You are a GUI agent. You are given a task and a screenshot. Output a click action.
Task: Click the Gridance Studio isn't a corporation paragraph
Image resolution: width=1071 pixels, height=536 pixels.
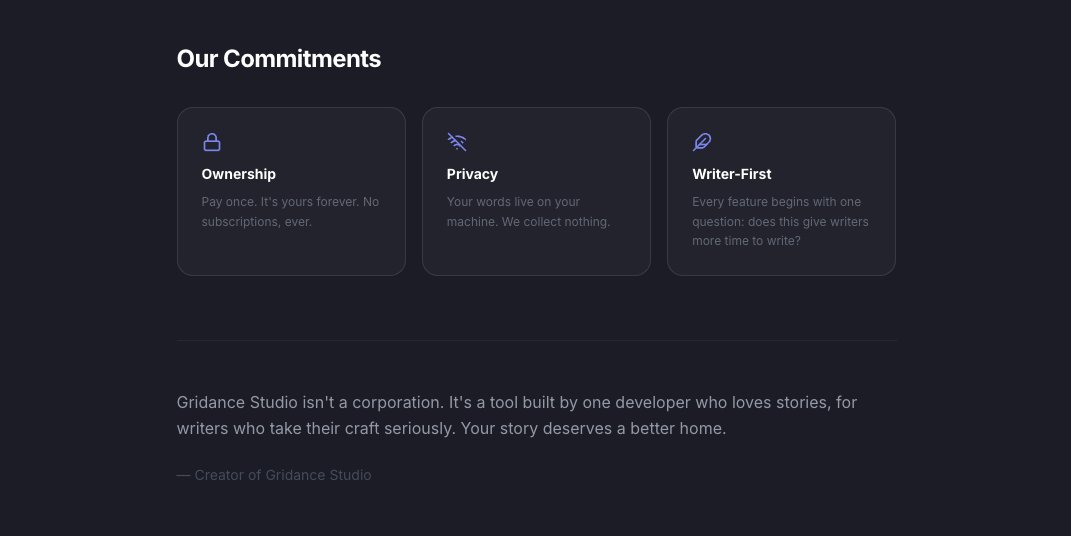517,415
